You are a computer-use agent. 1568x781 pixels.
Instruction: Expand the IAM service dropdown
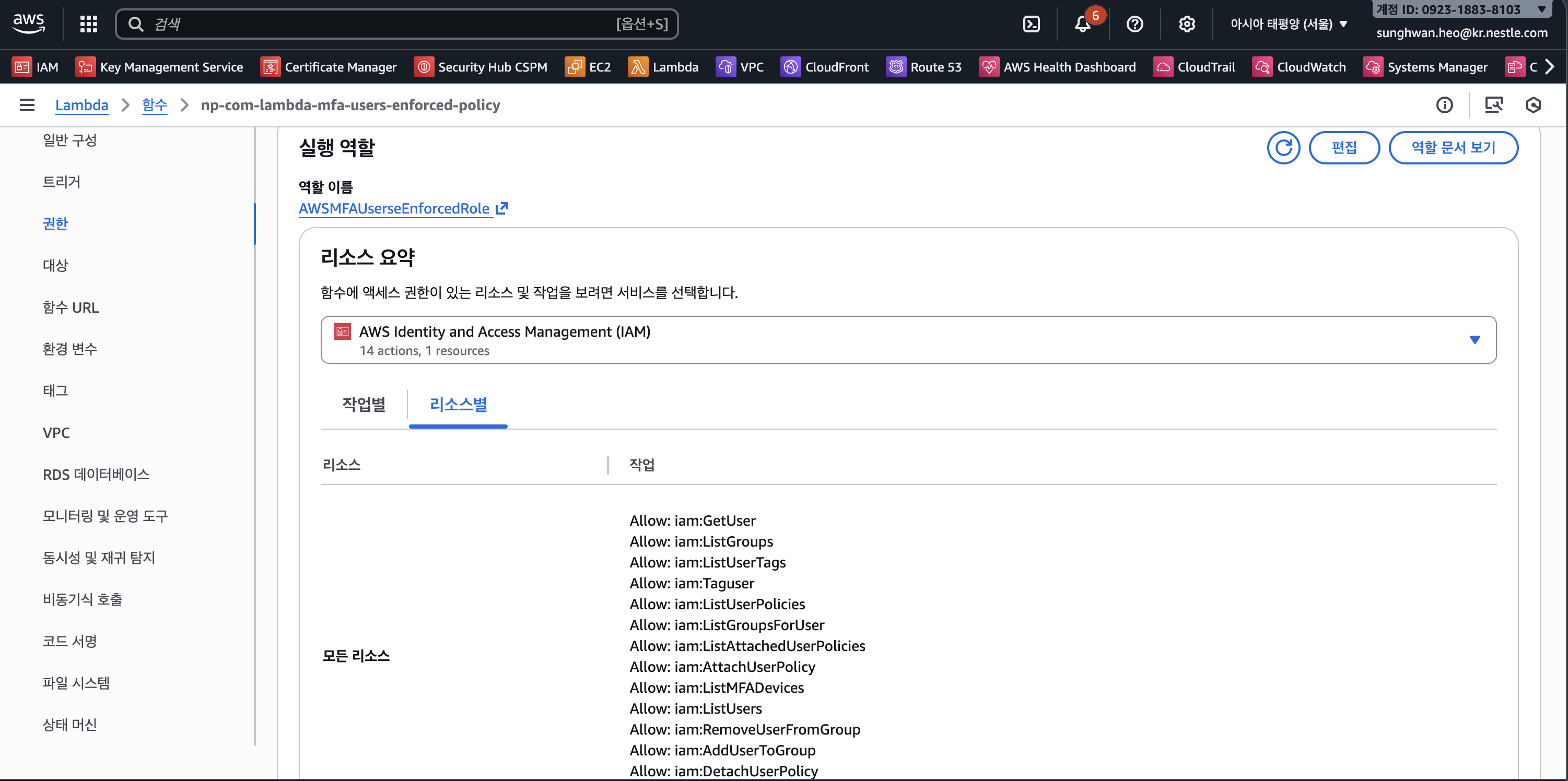tap(1475, 339)
